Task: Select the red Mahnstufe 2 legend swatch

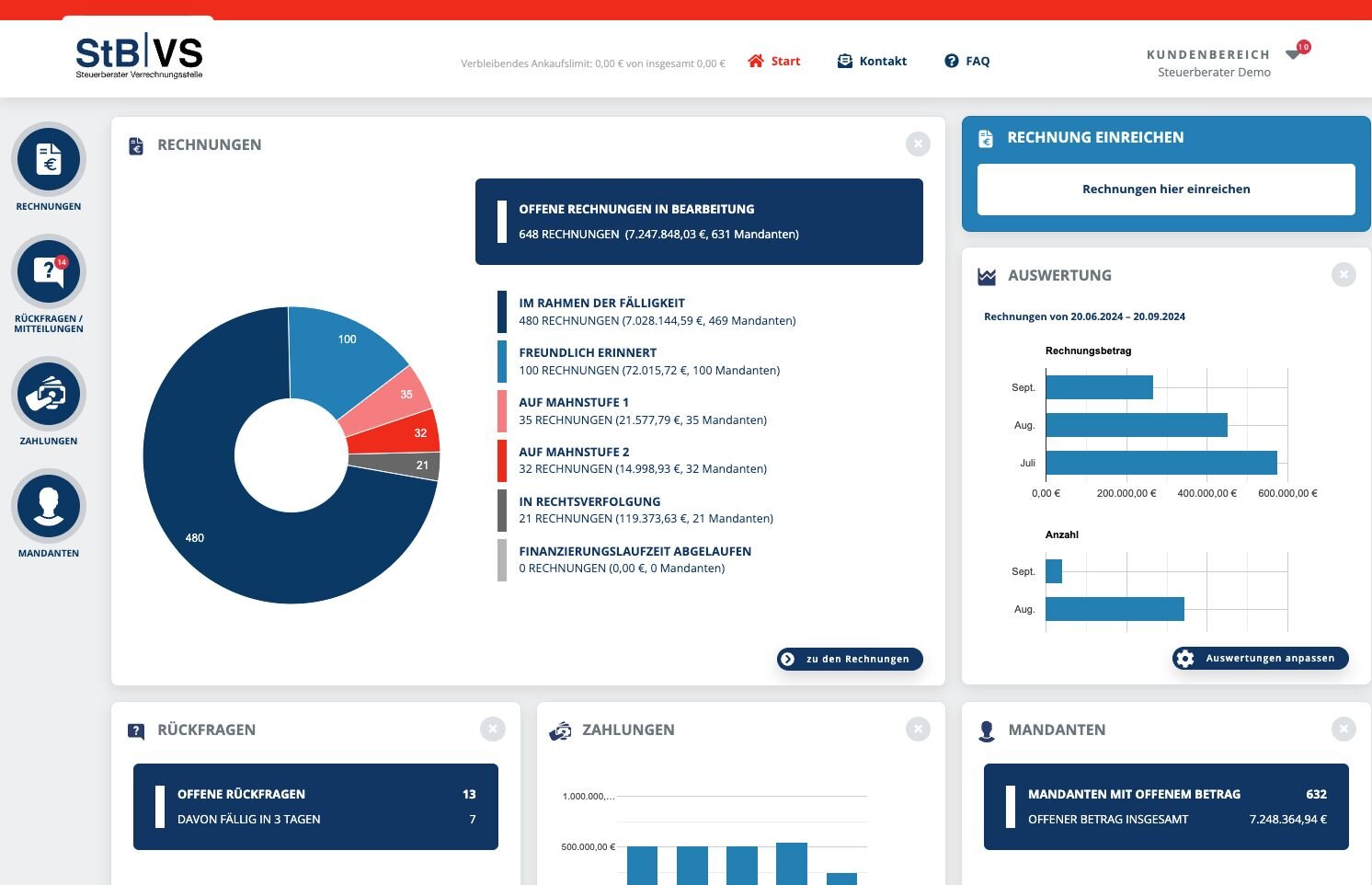Action: click(502, 461)
